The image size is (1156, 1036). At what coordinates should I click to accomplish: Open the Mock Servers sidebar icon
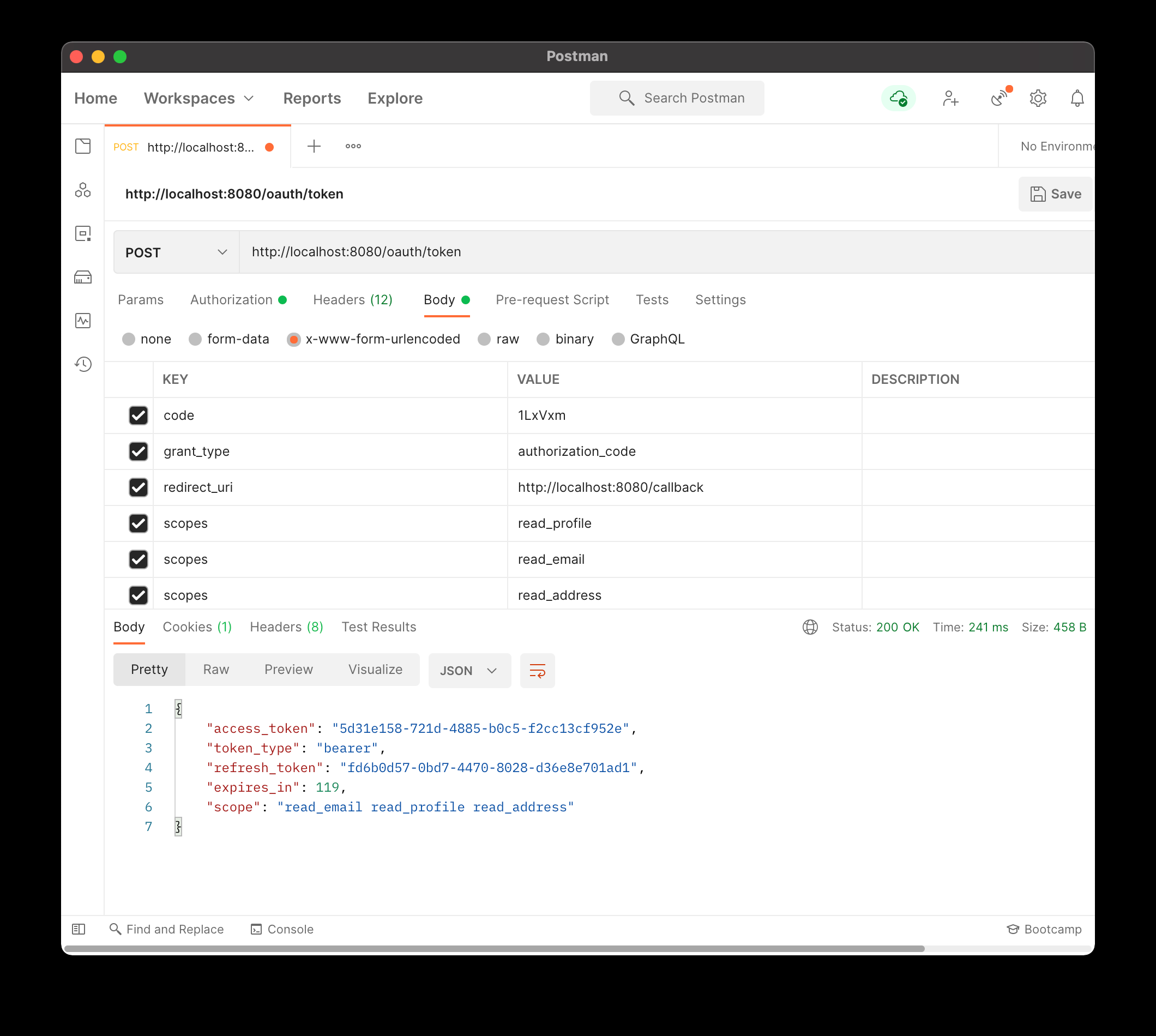click(83, 277)
